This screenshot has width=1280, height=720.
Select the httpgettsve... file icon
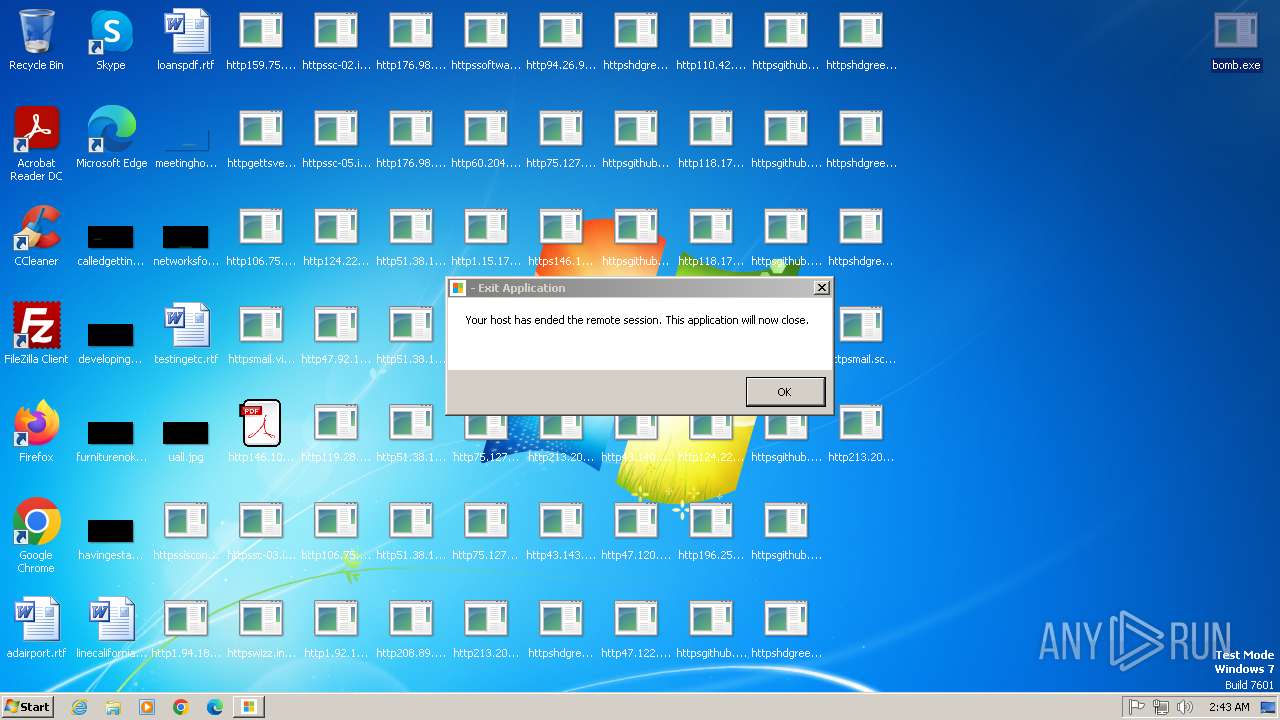tap(261, 138)
